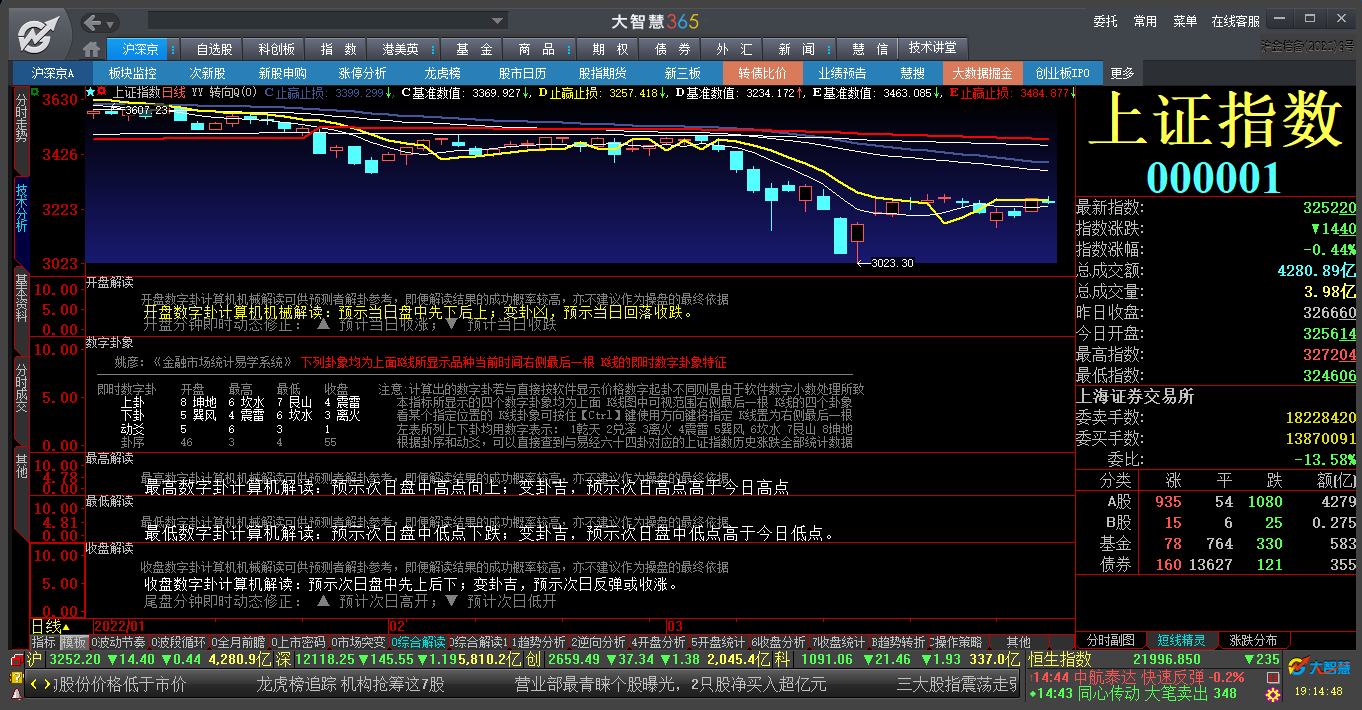
Task: Select the 波动节奏 indicator tab
Action: click(118, 642)
